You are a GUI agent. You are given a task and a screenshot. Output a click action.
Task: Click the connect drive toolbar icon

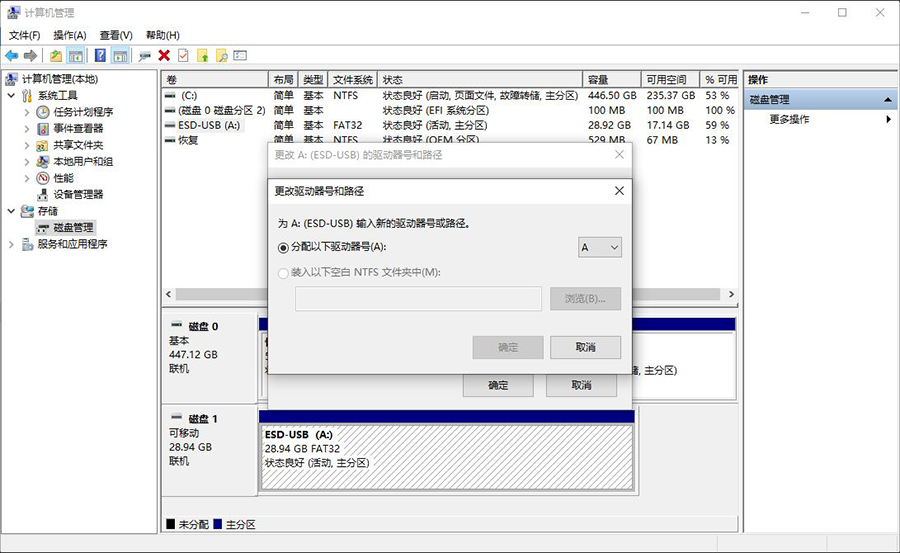(145, 56)
